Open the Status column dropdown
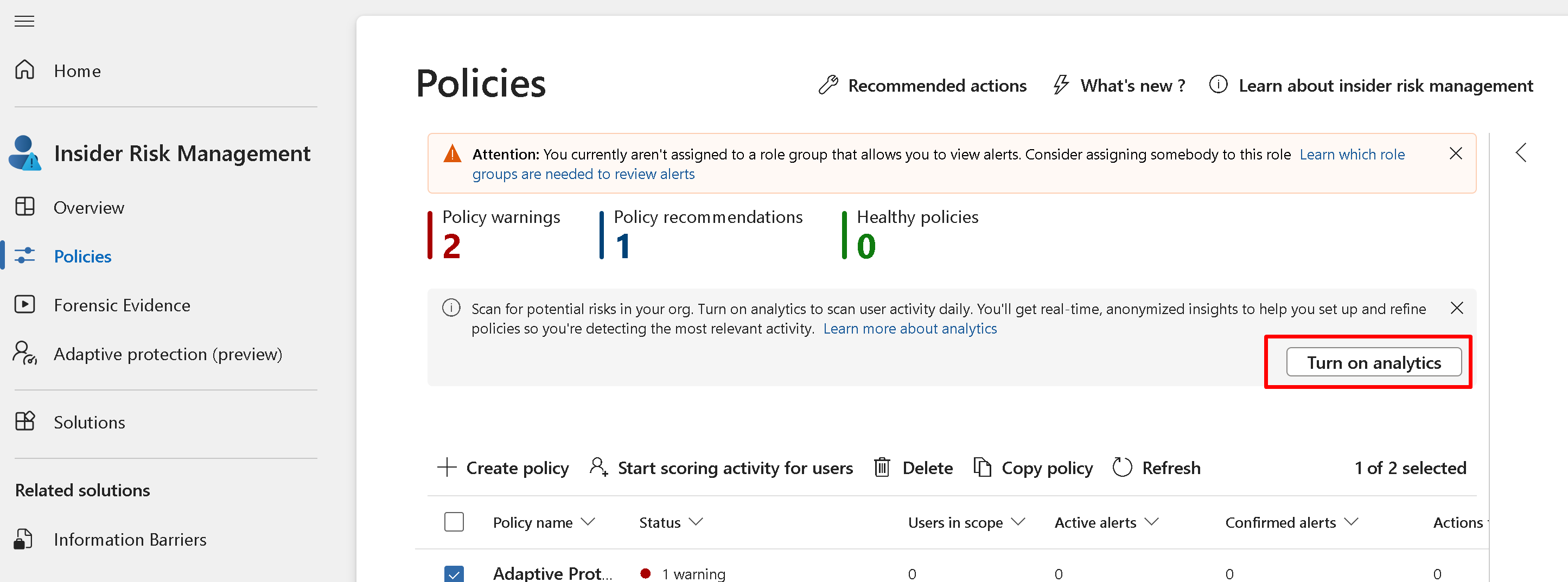 pyautogui.click(x=696, y=522)
